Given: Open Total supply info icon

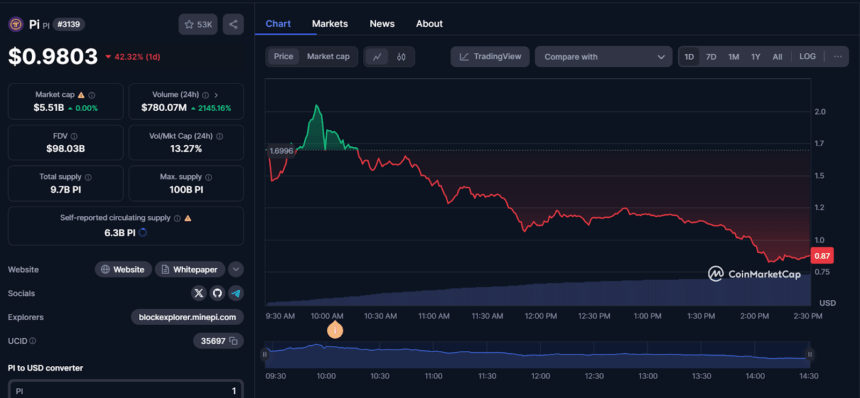Looking at the screenshot, I should click(88, 177).
